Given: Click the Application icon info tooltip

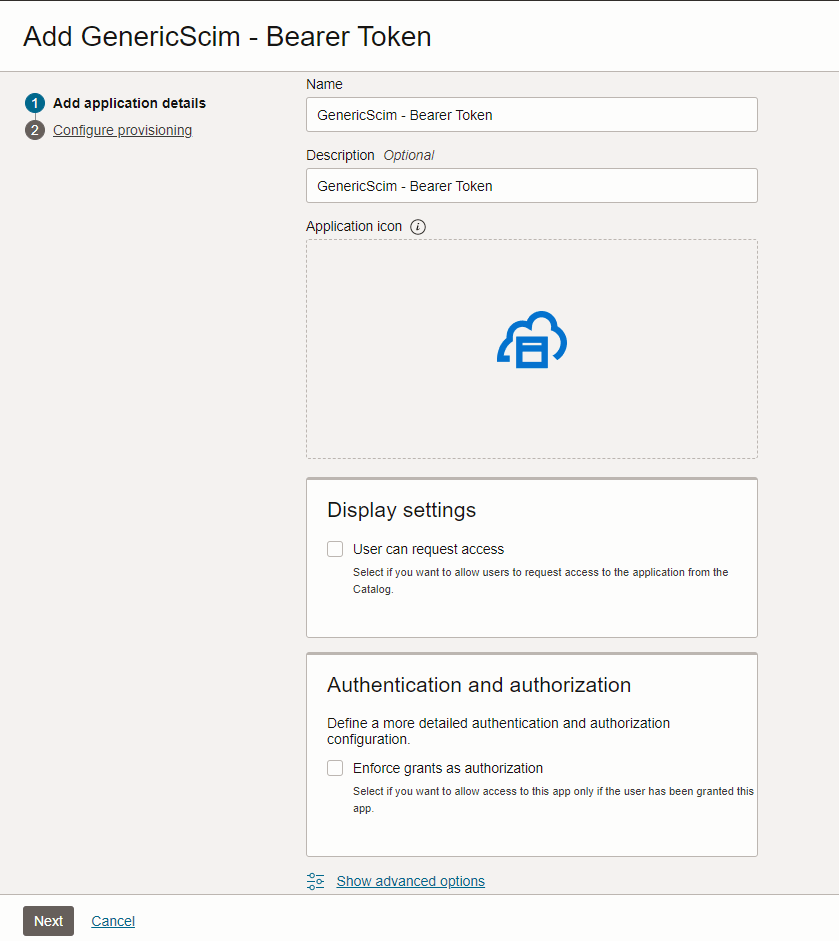Looking at the screenshot, I should tap(417, 226).
